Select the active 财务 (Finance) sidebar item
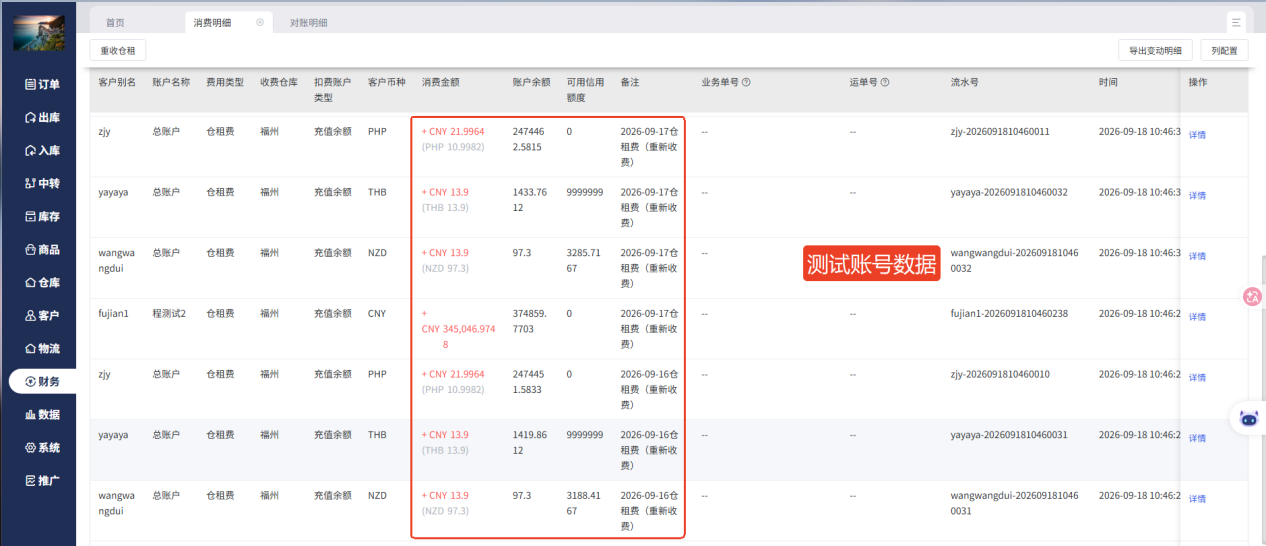The image size is (1266, 546). pyautogui.click(x=42, y=382)
